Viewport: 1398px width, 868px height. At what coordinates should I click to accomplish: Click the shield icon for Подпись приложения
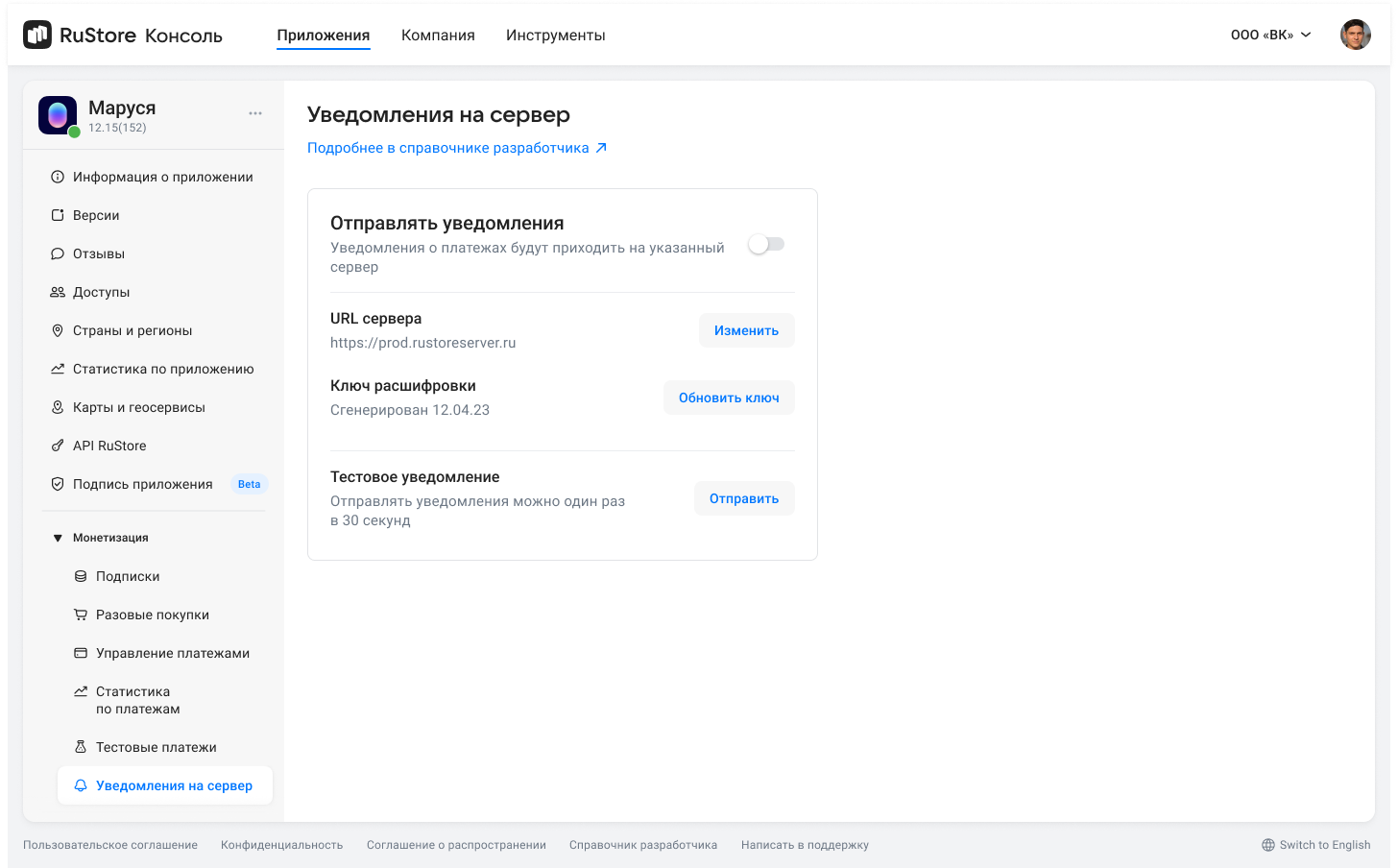point(58,484)
